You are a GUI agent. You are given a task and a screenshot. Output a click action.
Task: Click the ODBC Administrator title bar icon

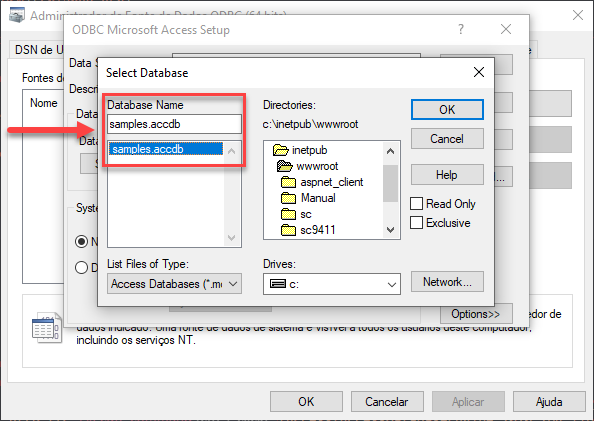click(17, 15)
